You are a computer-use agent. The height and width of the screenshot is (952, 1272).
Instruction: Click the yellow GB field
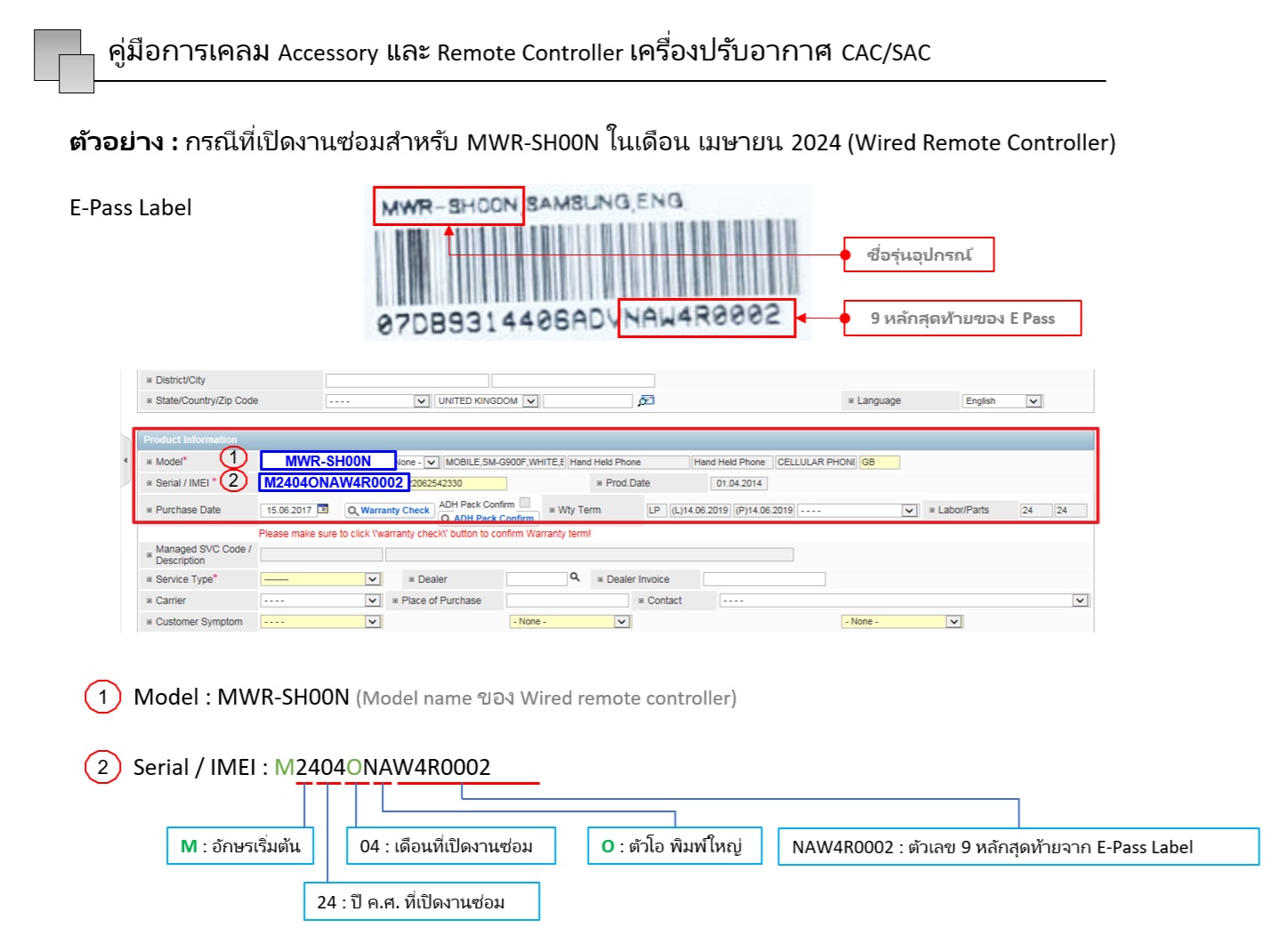(880, 462)
